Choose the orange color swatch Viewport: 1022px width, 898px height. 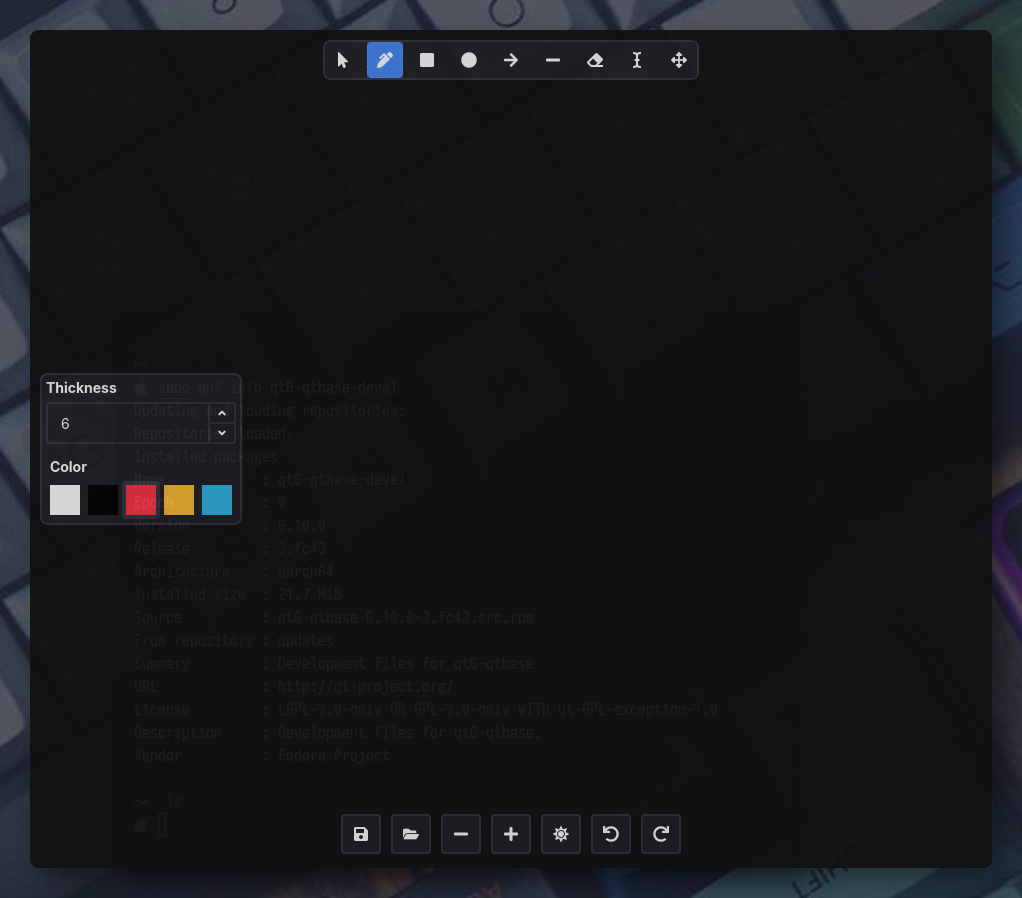(x=179, y=500)
